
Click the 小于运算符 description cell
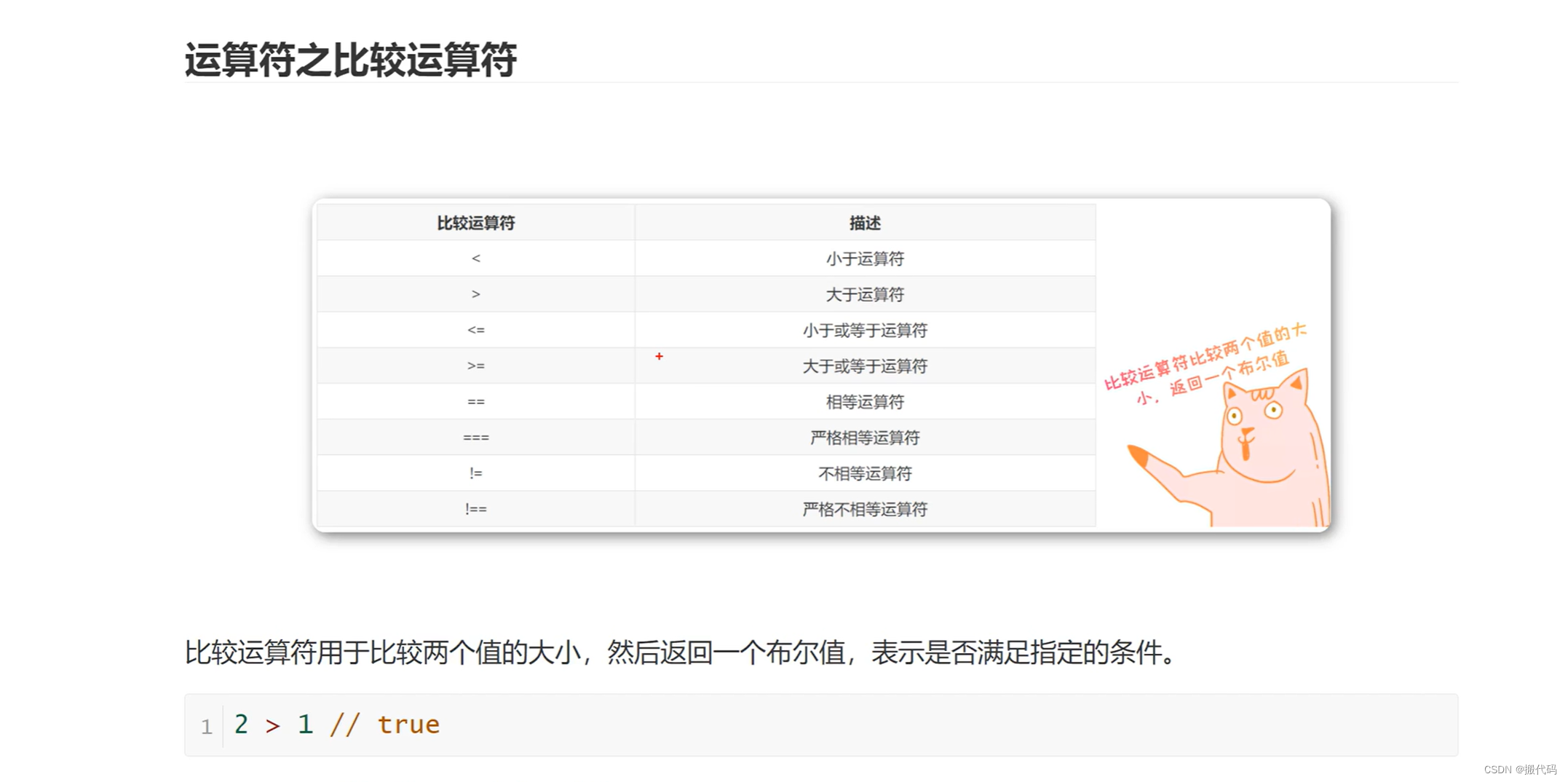pyautogui.click(x=865, y=258)
